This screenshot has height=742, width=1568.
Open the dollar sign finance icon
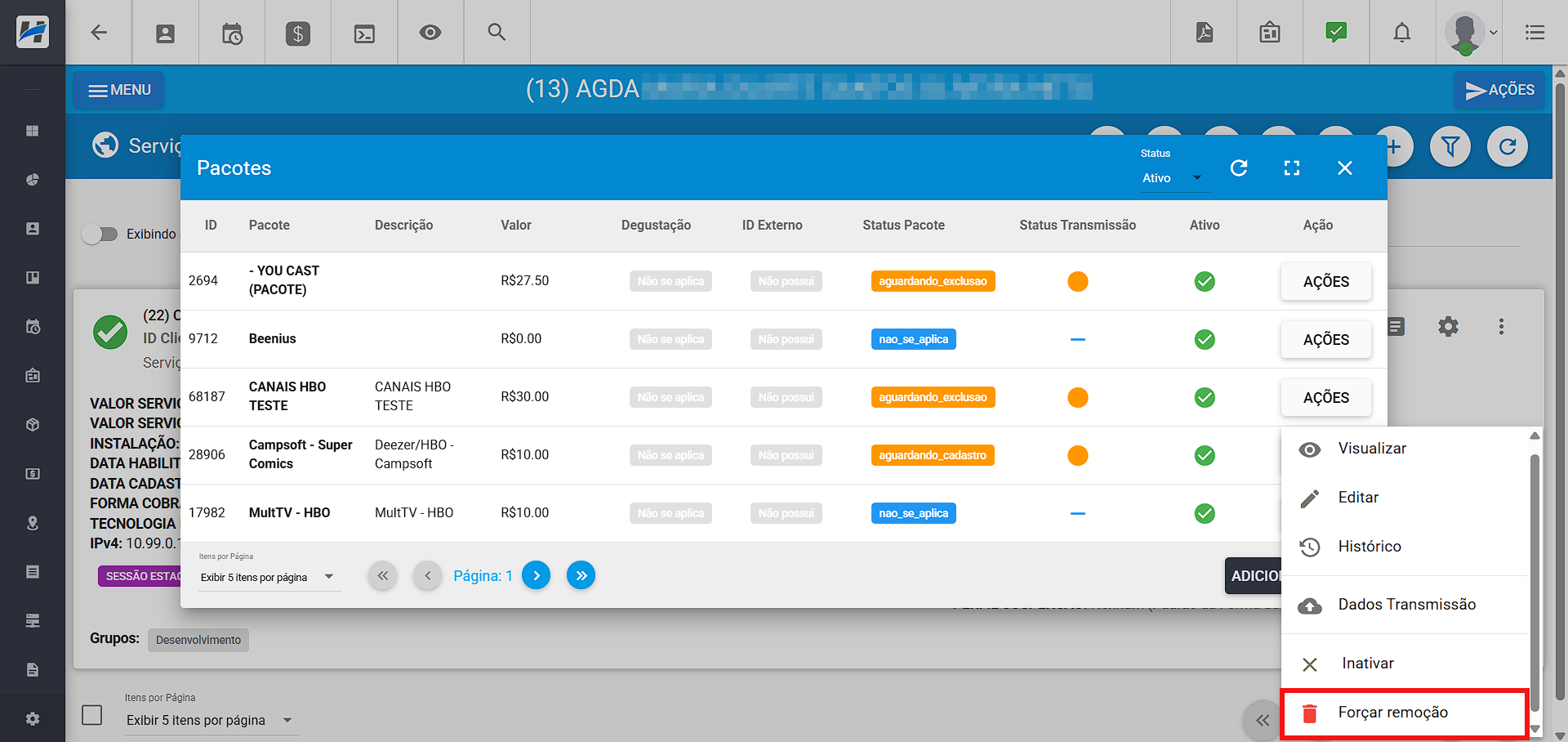(298, 33)
